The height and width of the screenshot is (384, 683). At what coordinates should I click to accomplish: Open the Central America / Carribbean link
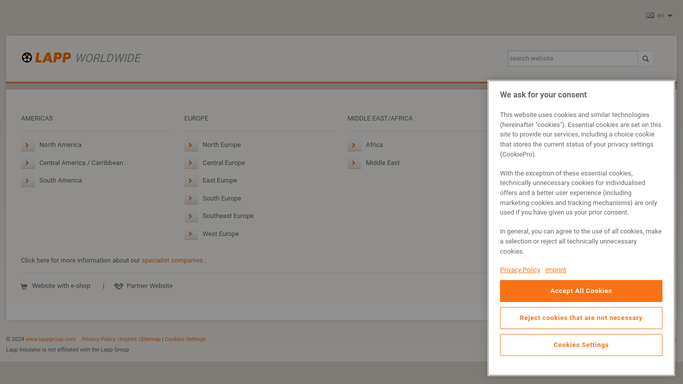tap(81, 162)
